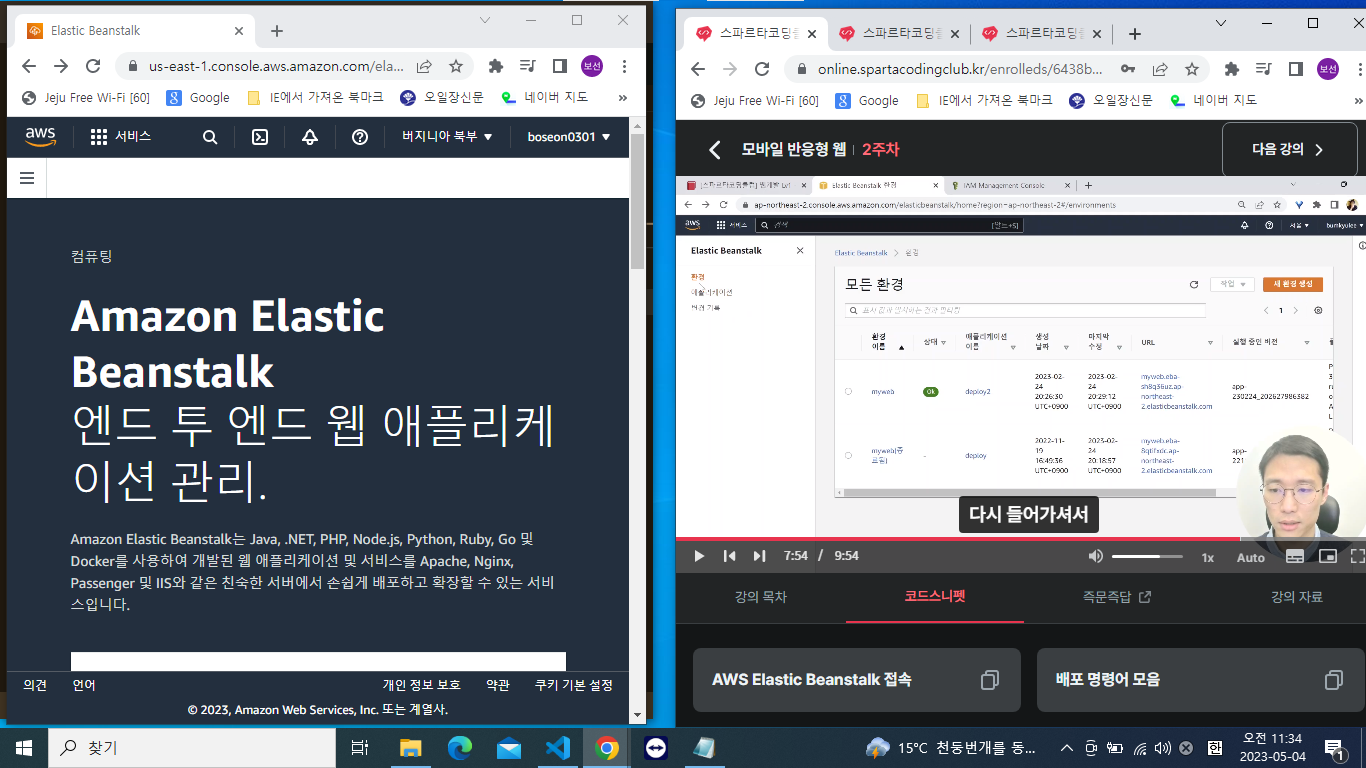Open Jeju Free Wi-Fi bookmark in AWS window
Image resolution: width=1366 pixels, height=768 pixels.
pos(87,98)
